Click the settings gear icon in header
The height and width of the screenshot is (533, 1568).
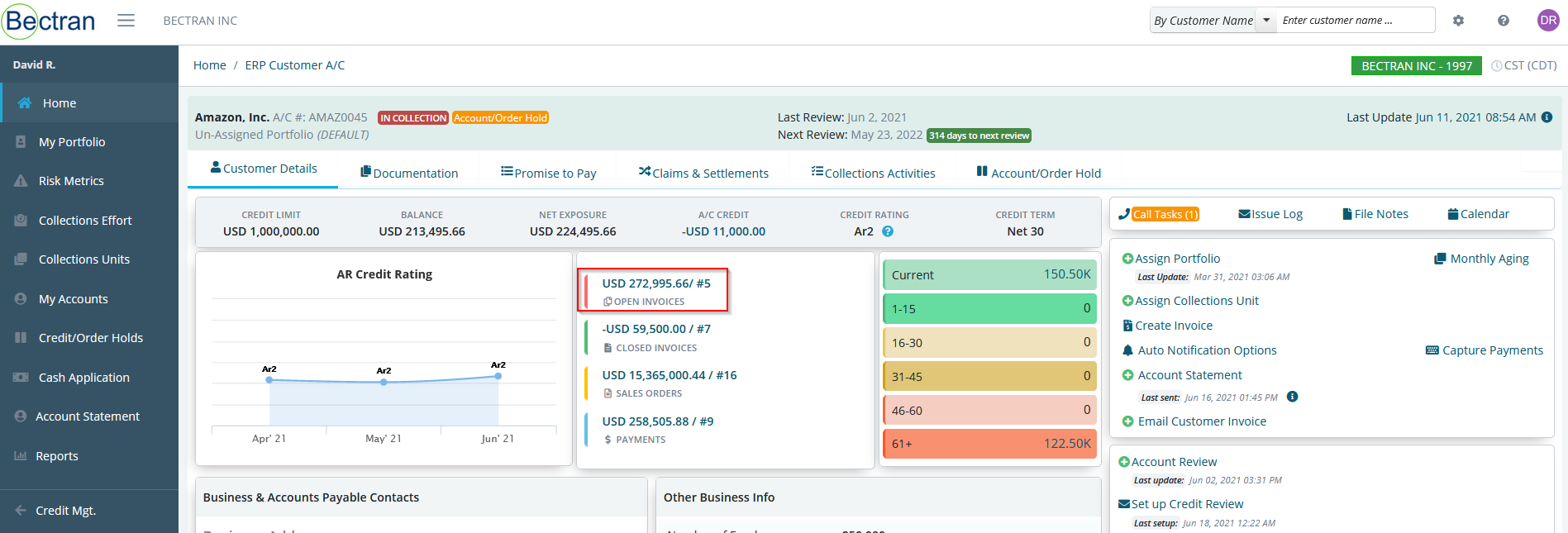1458,21
